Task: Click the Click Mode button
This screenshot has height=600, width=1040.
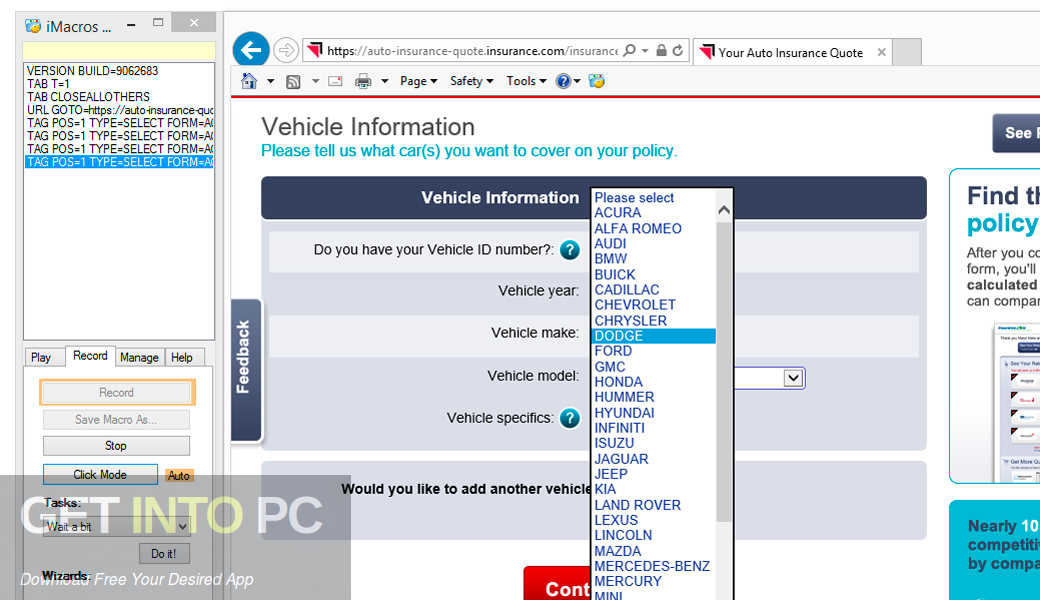Action: click(100, 475)
